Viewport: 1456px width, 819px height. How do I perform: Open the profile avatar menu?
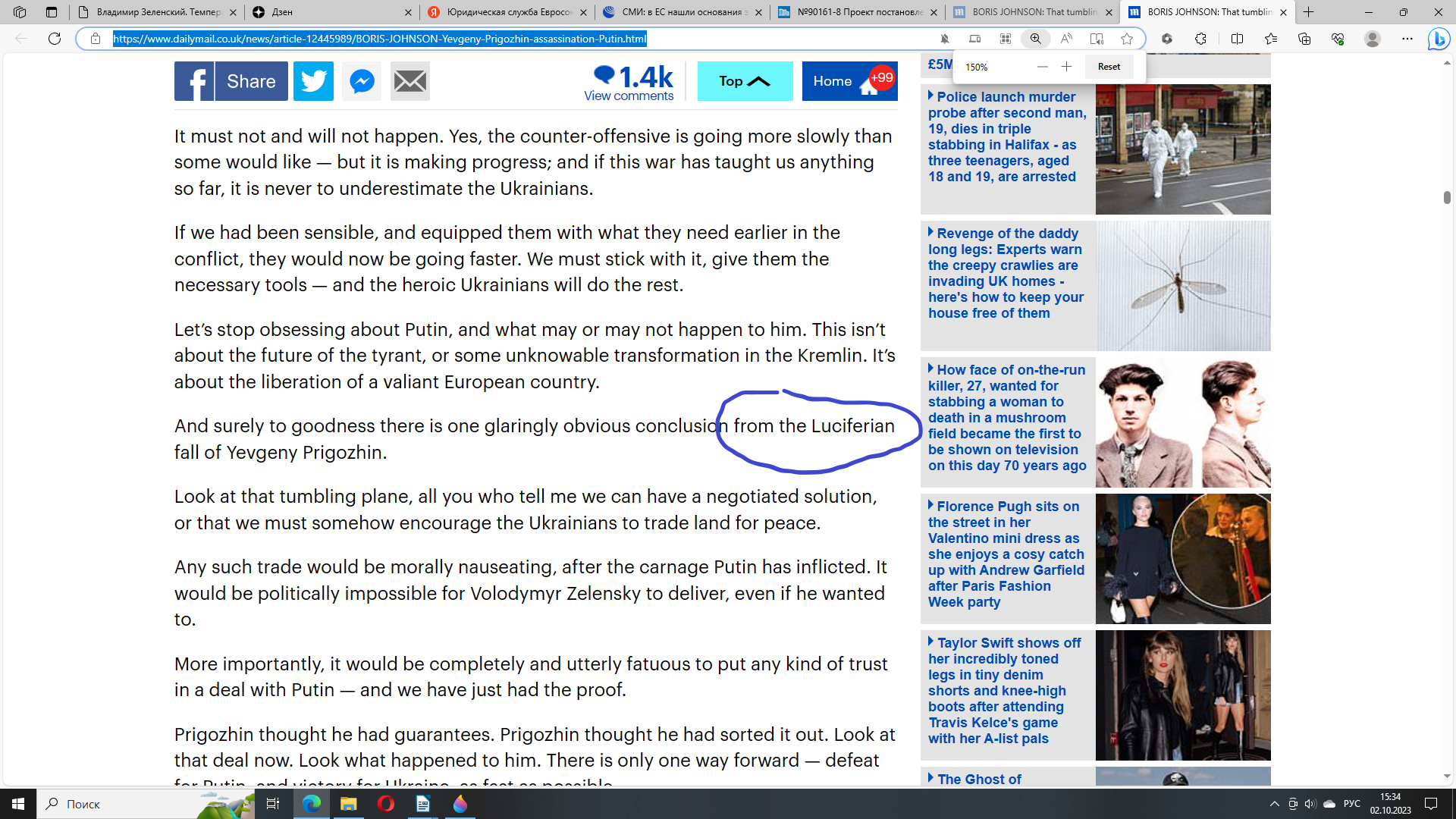point(1372,39)
